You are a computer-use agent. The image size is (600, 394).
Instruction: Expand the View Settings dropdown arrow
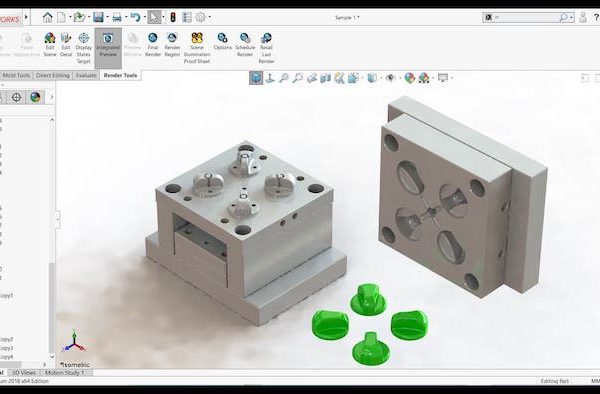452,78
